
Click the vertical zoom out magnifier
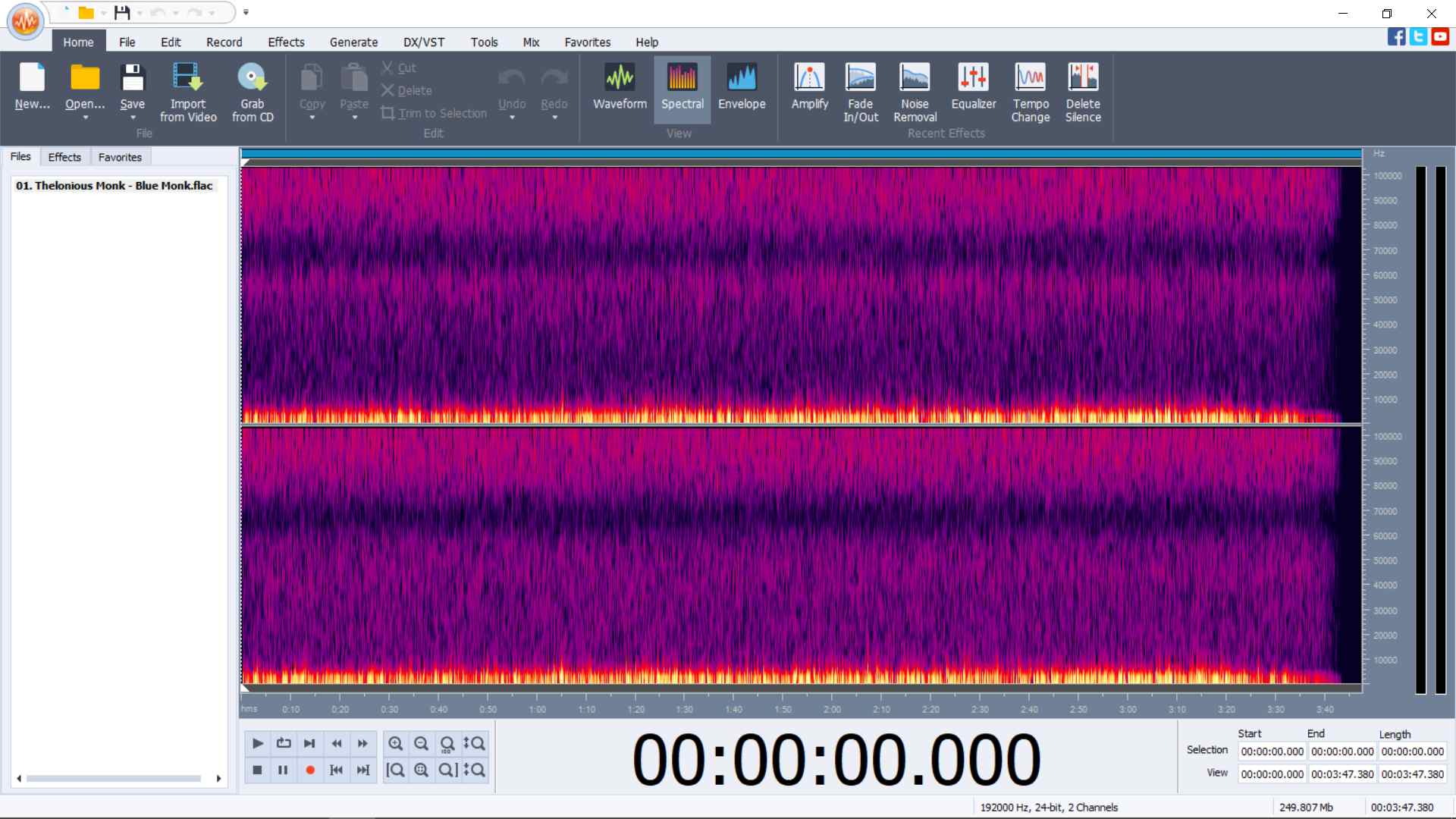point(474,770)
